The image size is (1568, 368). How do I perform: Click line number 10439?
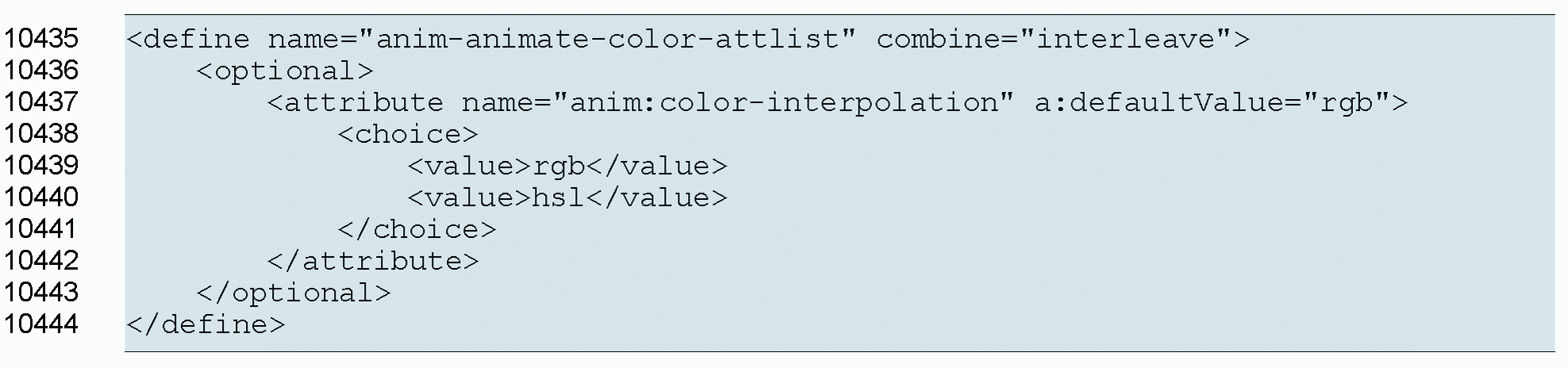click(x=41, y=165)
